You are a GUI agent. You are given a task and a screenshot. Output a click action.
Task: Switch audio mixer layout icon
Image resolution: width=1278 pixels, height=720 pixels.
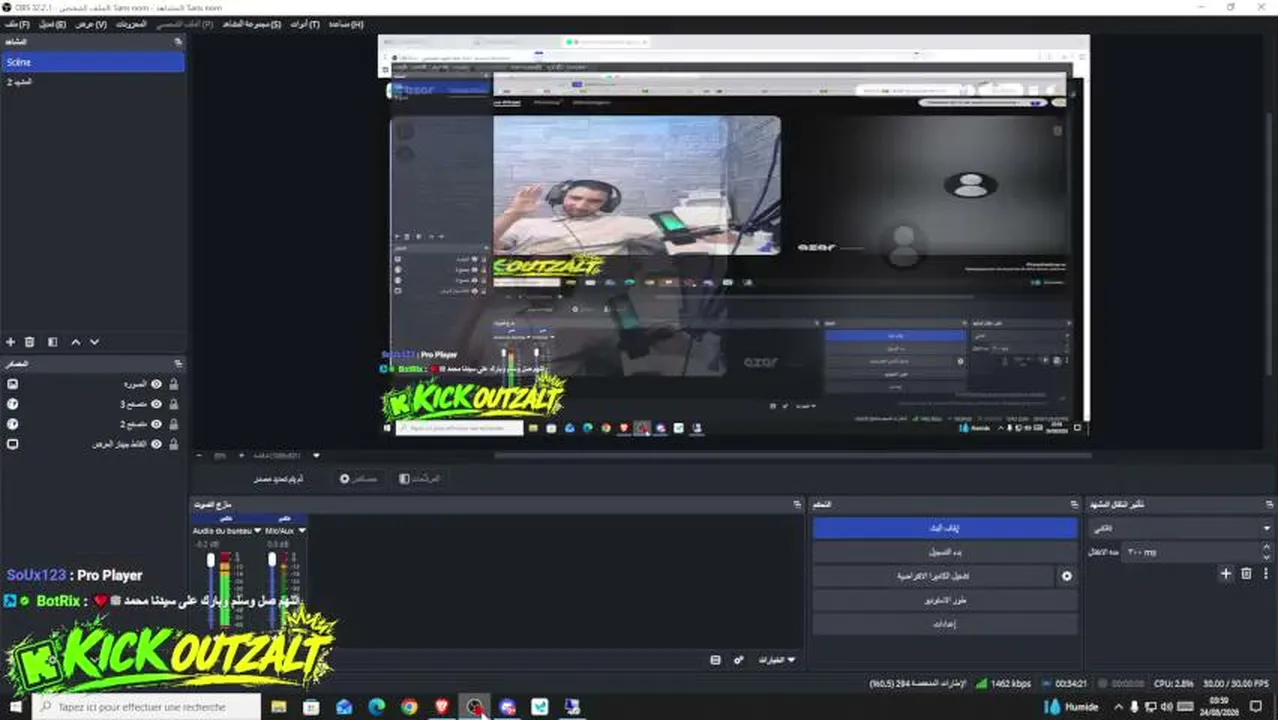pos(715,660)
